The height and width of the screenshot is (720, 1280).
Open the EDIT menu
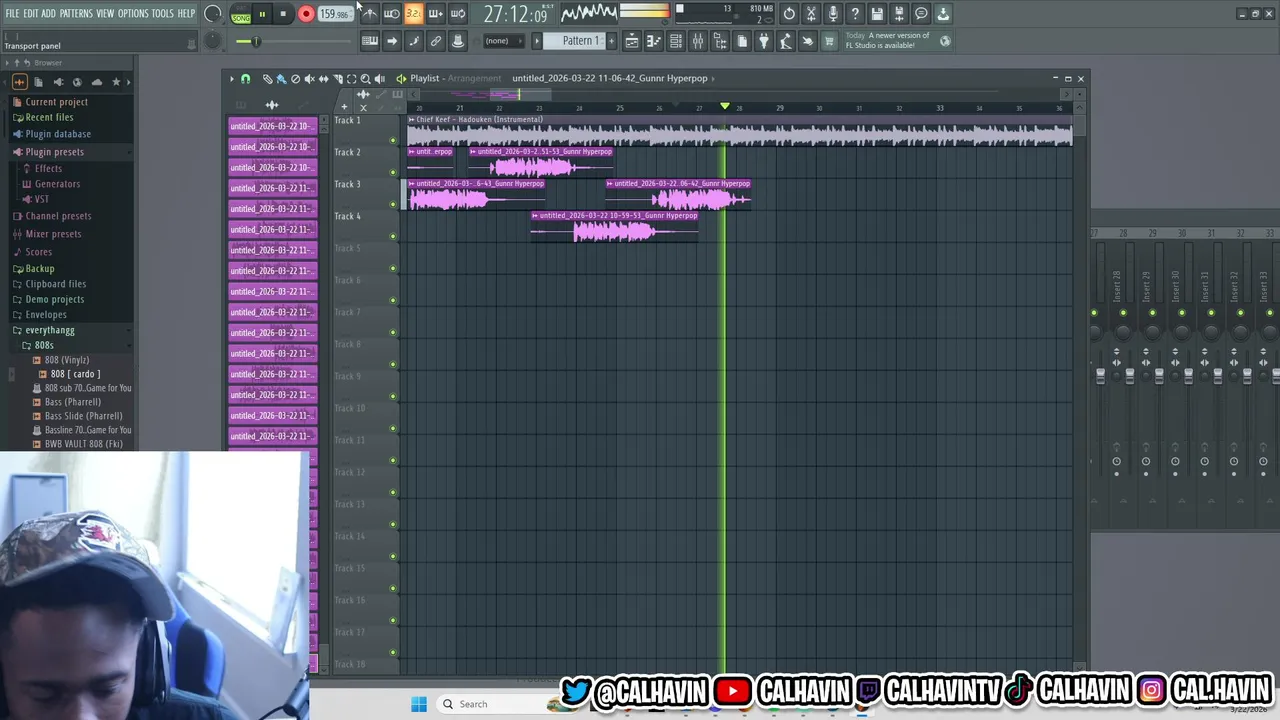[x=31, y=13]
